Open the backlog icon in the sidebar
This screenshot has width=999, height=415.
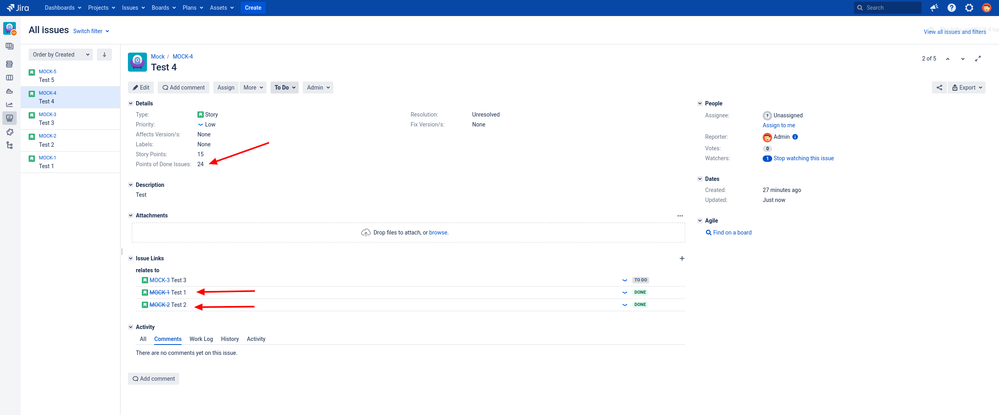tap(10, 64)
